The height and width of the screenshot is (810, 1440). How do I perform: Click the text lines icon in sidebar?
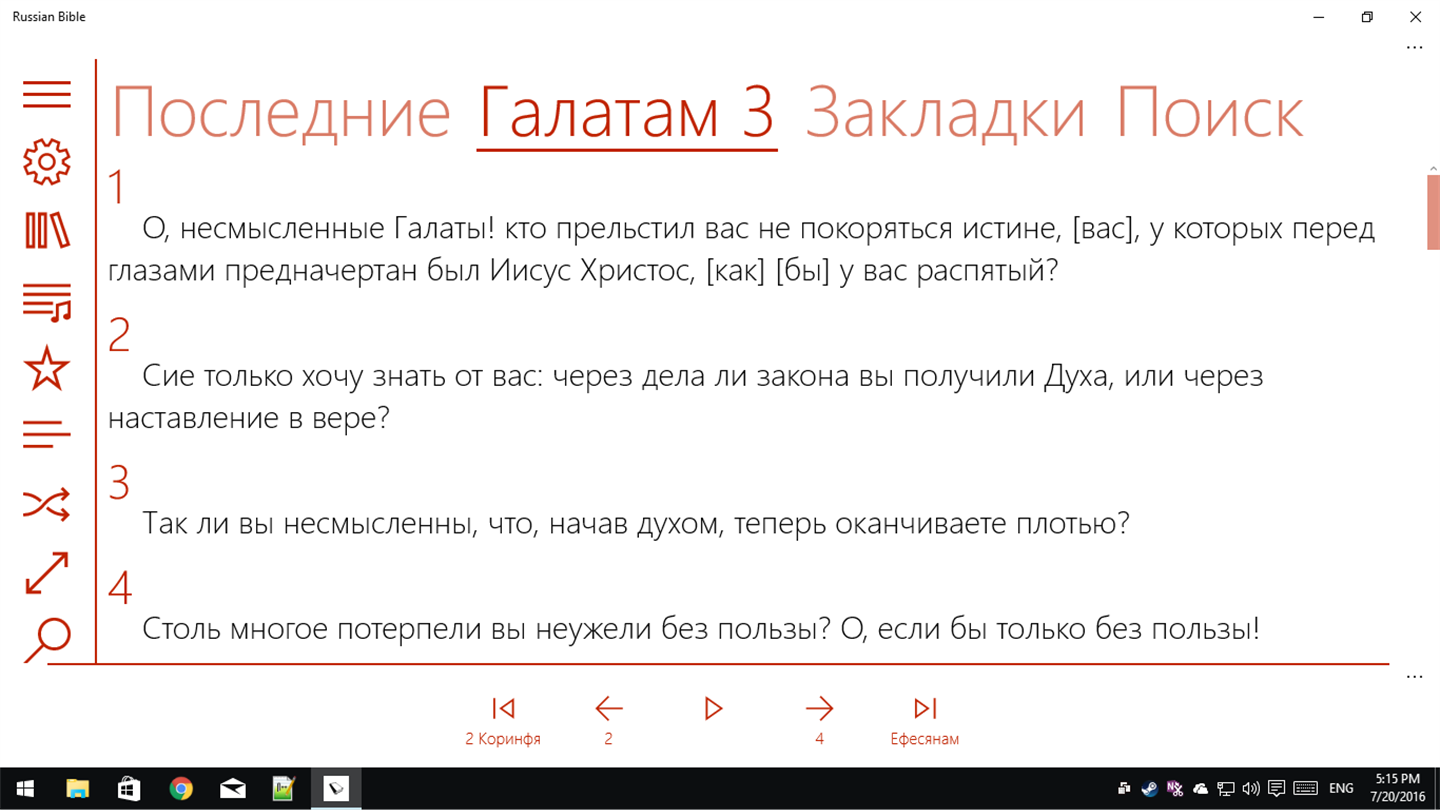pos(47,434)
